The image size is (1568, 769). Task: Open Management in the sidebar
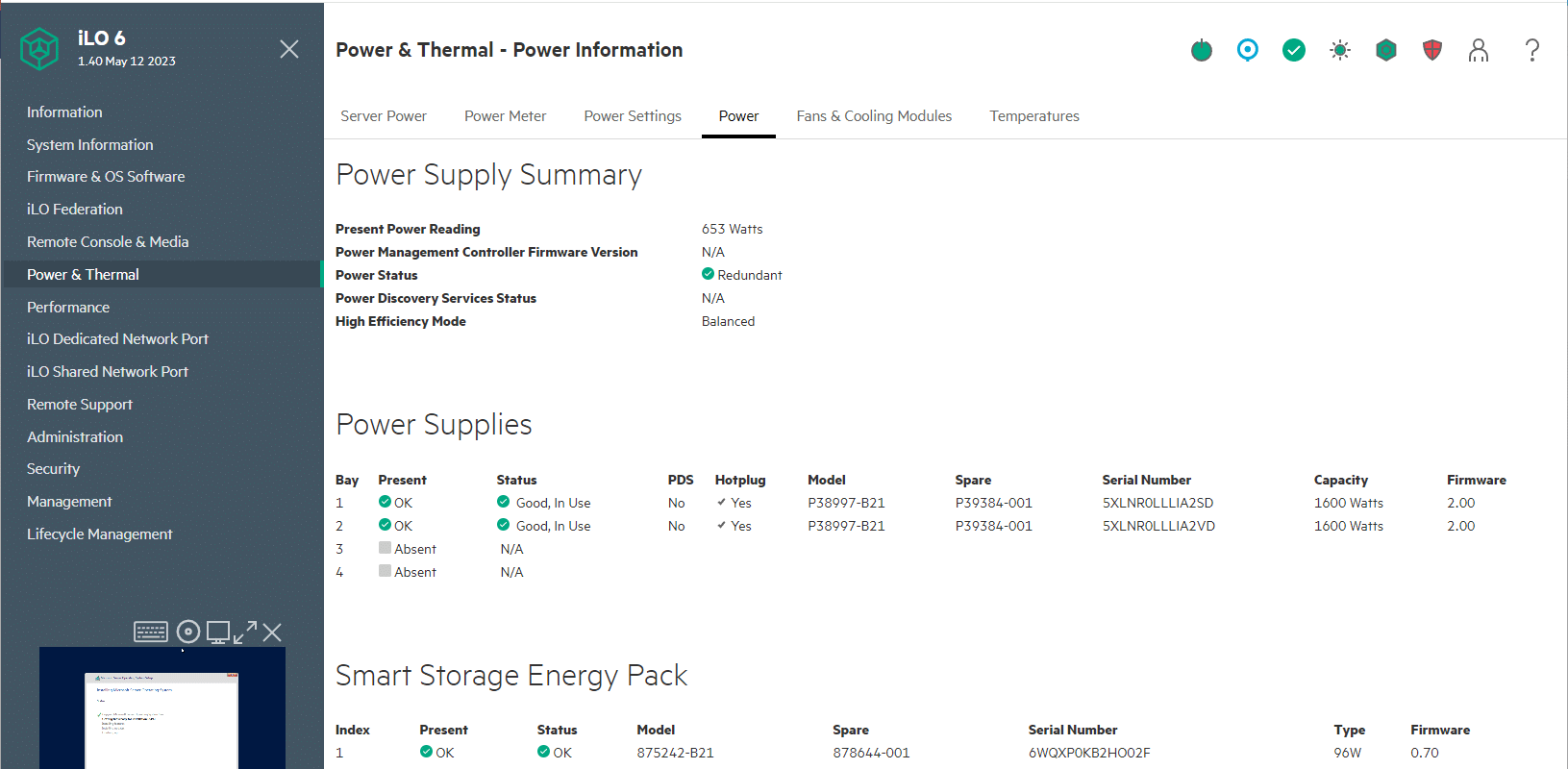pos(69,502)
